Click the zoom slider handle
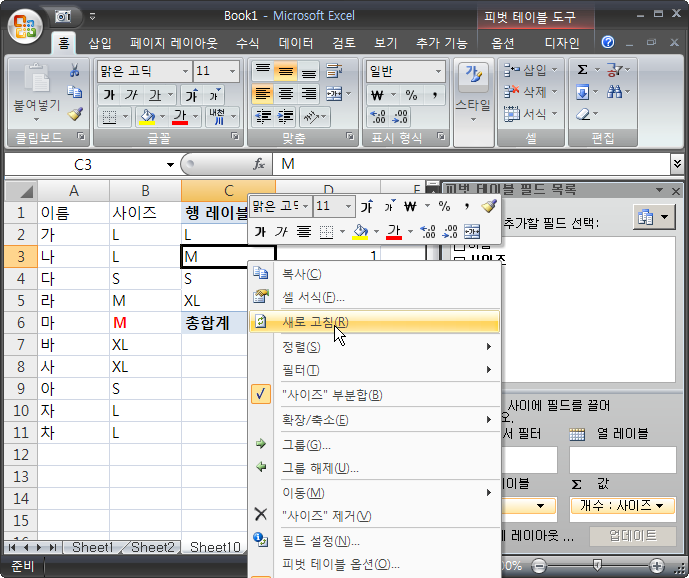Viewport: 689px width, 578px height. [597, 565]
